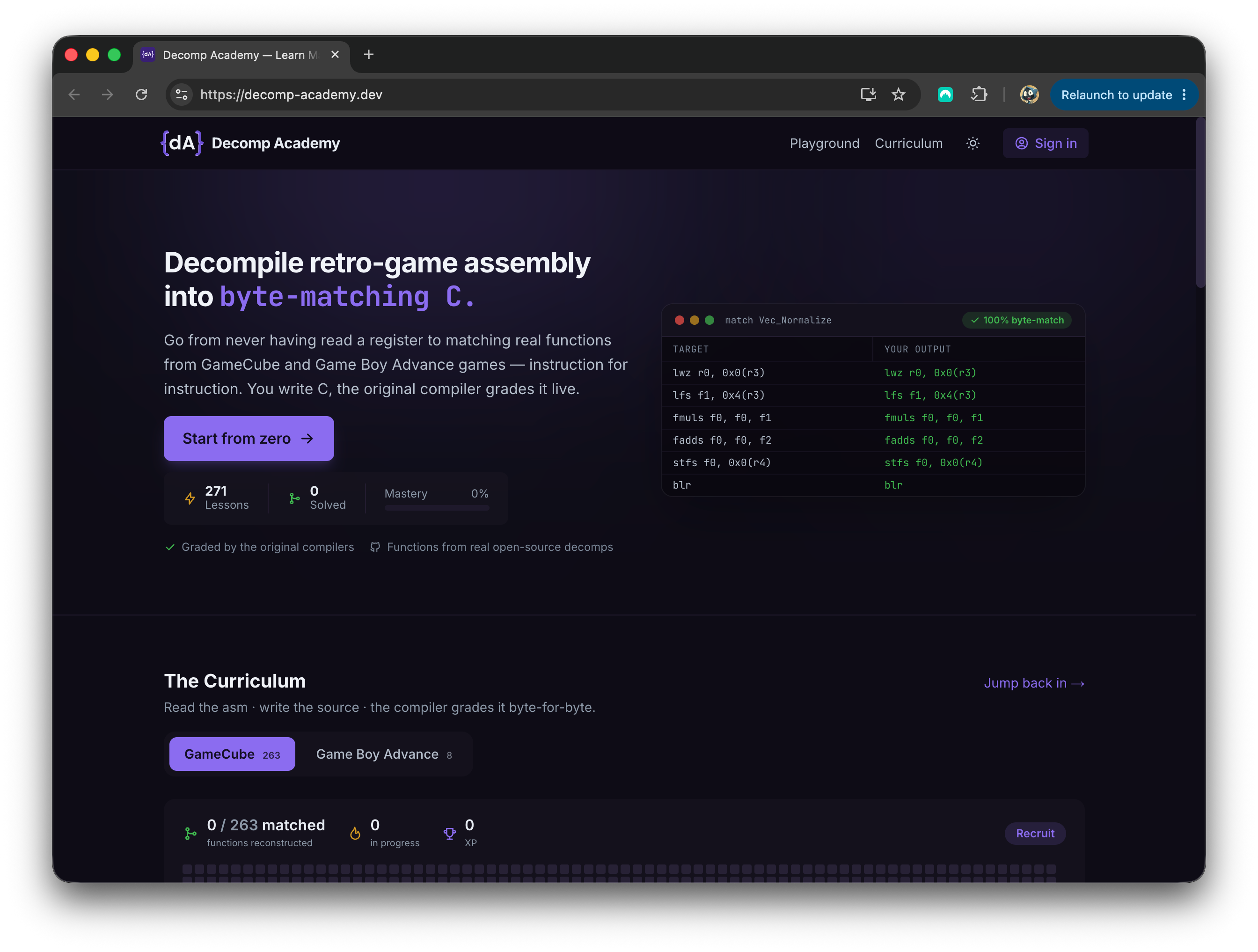Click the lightning bolt Lessons icon
The height and width of the screenshot is (952, 1258).
click(190, 498)
